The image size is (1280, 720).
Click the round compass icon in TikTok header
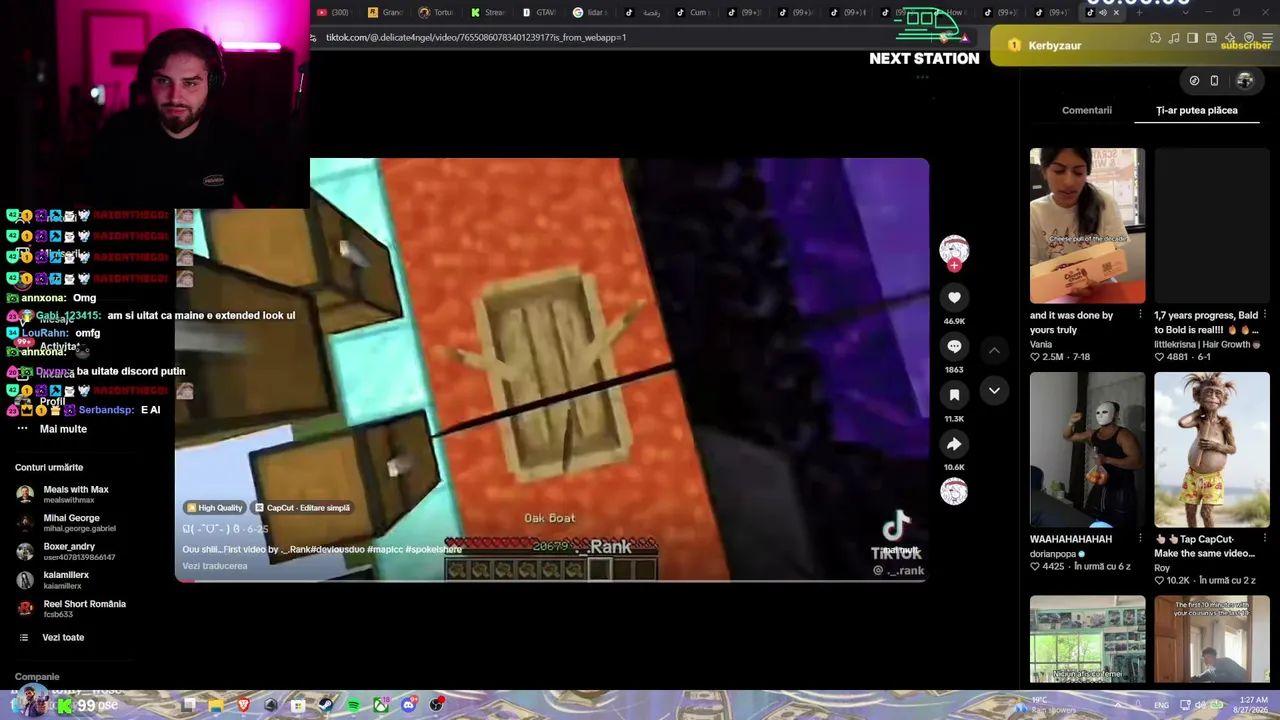point(1194,81)
